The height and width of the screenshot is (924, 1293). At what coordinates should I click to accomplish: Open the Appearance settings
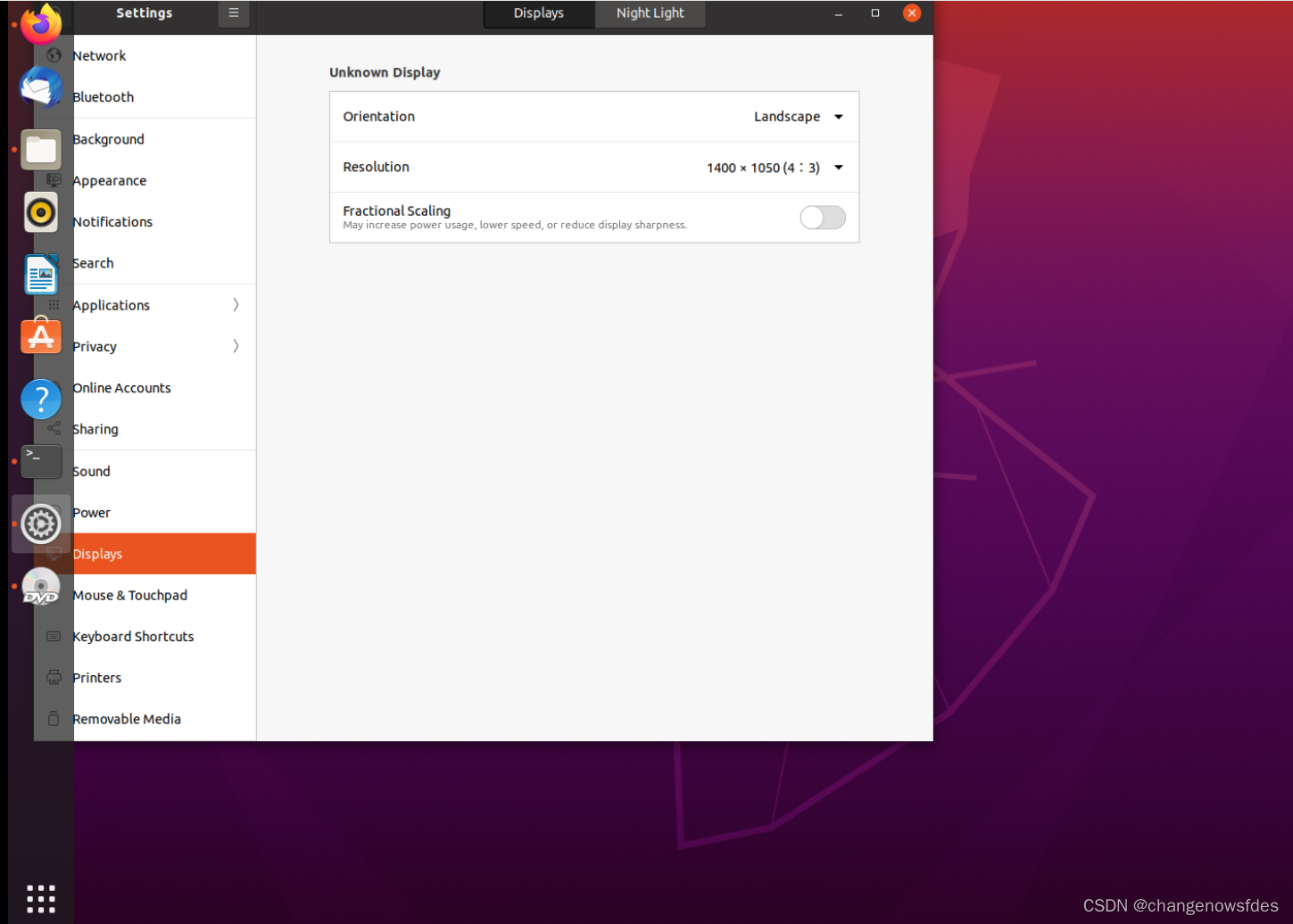145,180
